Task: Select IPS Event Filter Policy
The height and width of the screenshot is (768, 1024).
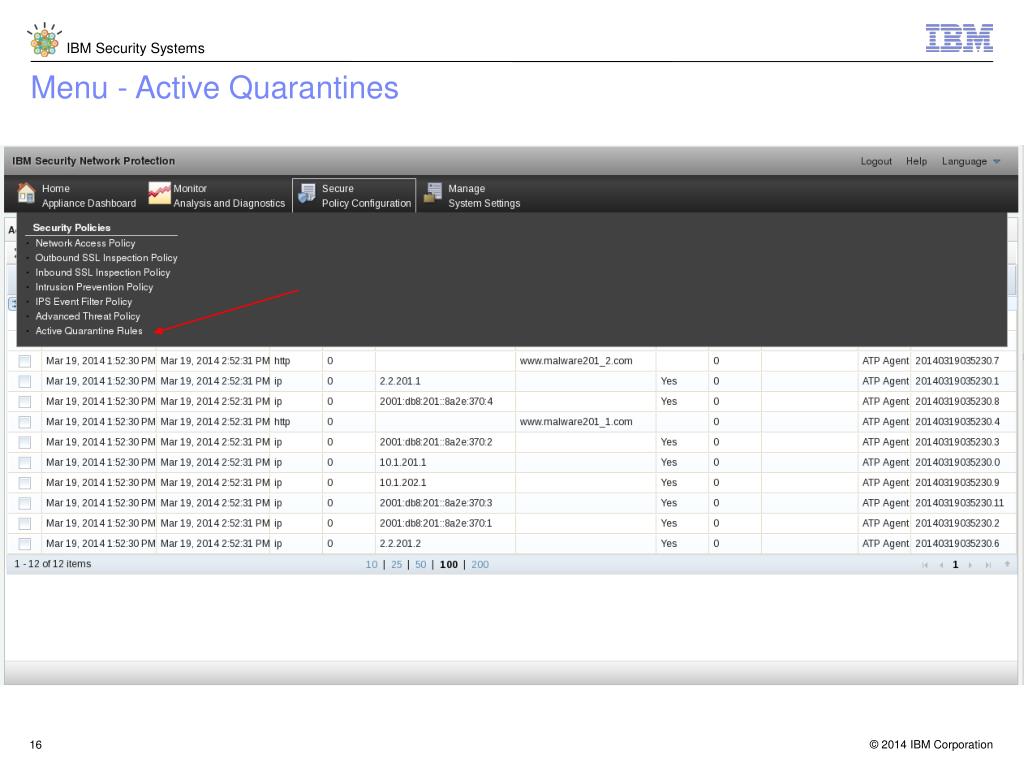Action: [x=84, y=302]
